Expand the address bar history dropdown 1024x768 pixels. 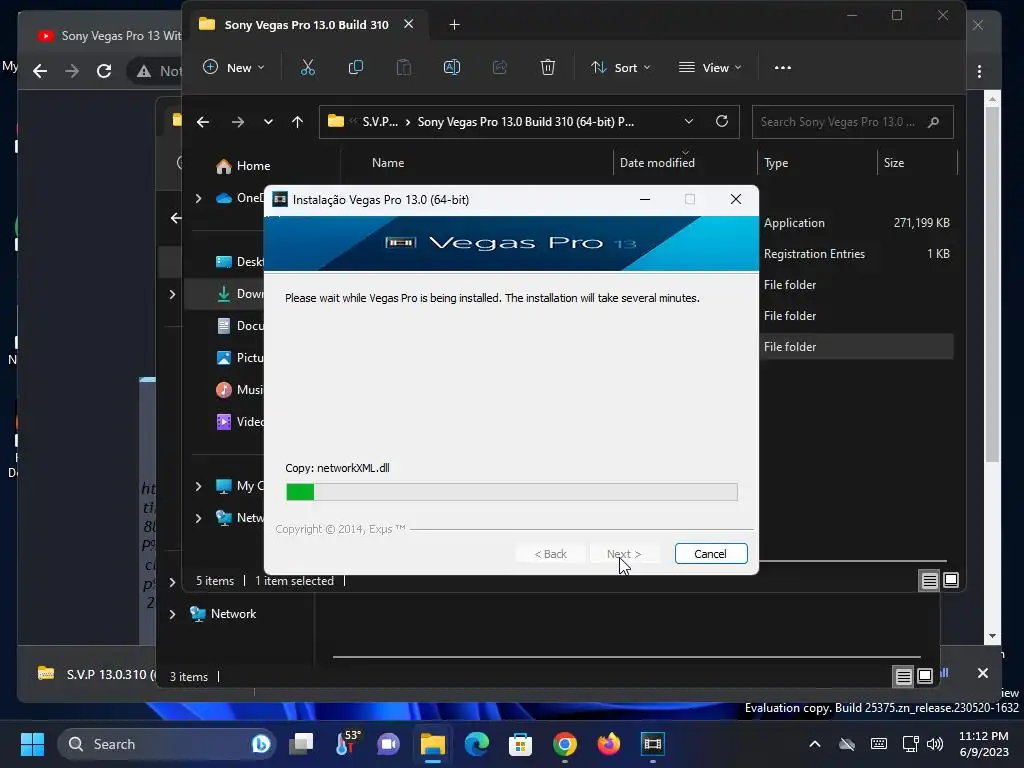click(688, 121)
